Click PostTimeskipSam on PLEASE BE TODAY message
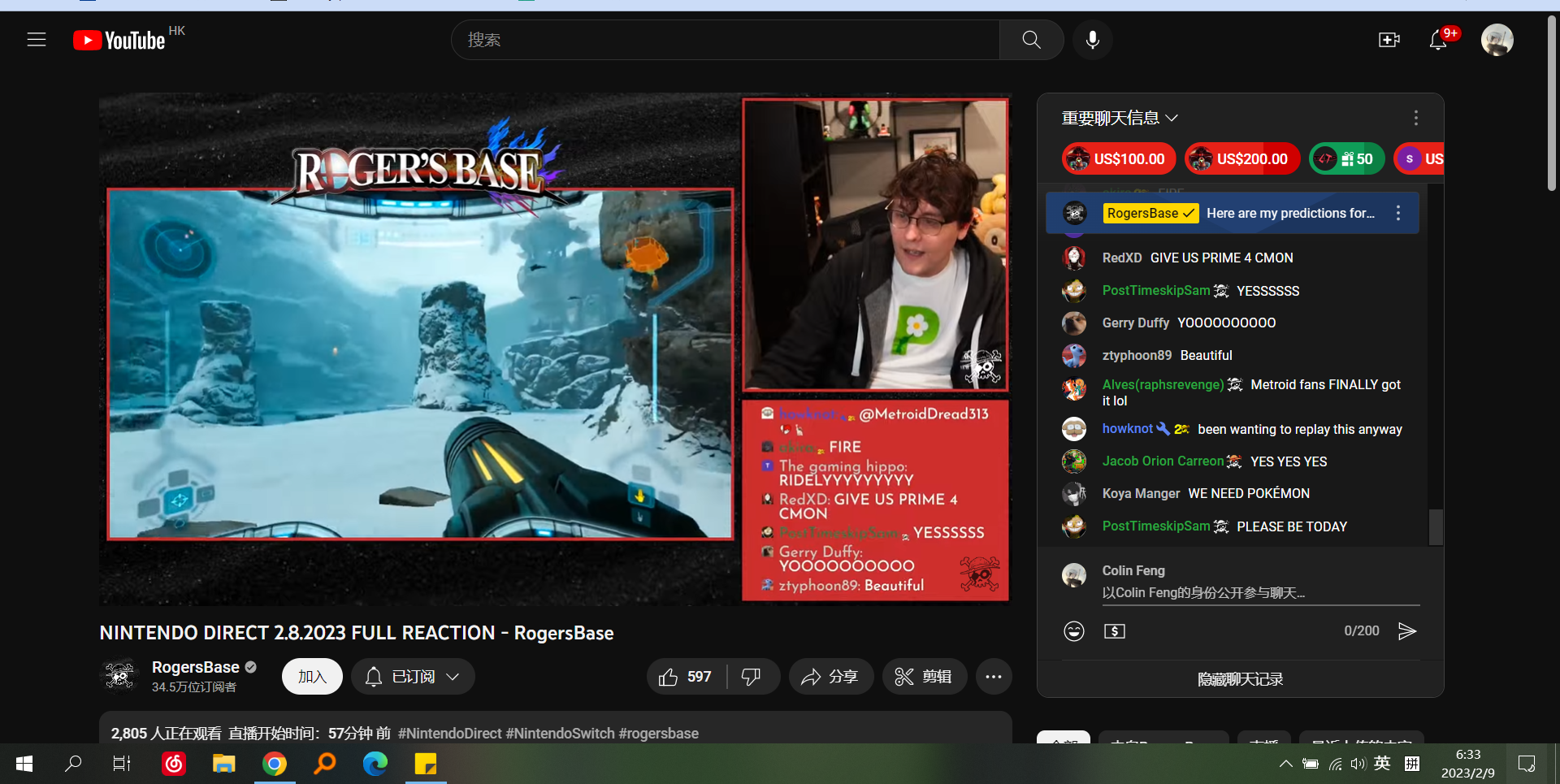1560x784 pixels. [1155, 526]
